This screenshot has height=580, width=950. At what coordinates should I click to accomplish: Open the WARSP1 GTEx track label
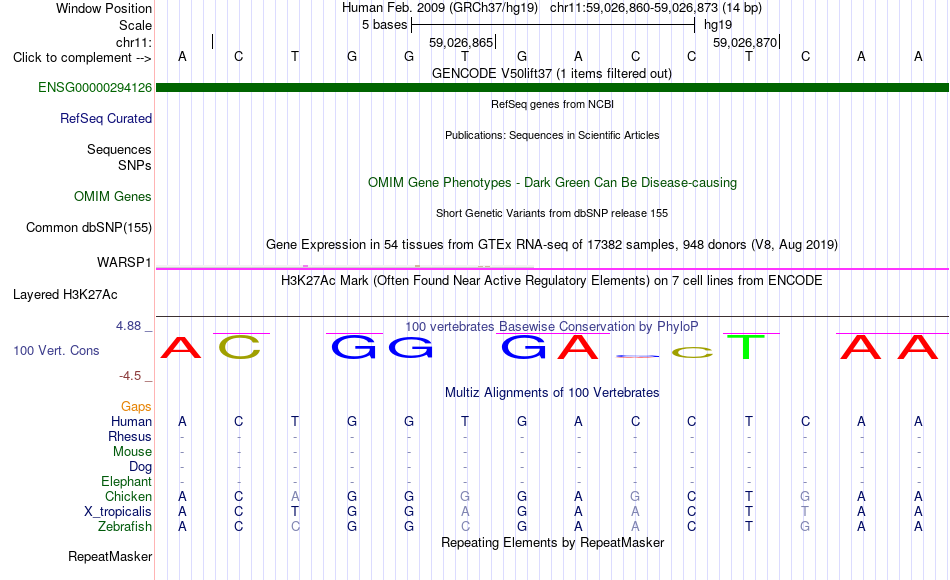click(x=124, y=262)
